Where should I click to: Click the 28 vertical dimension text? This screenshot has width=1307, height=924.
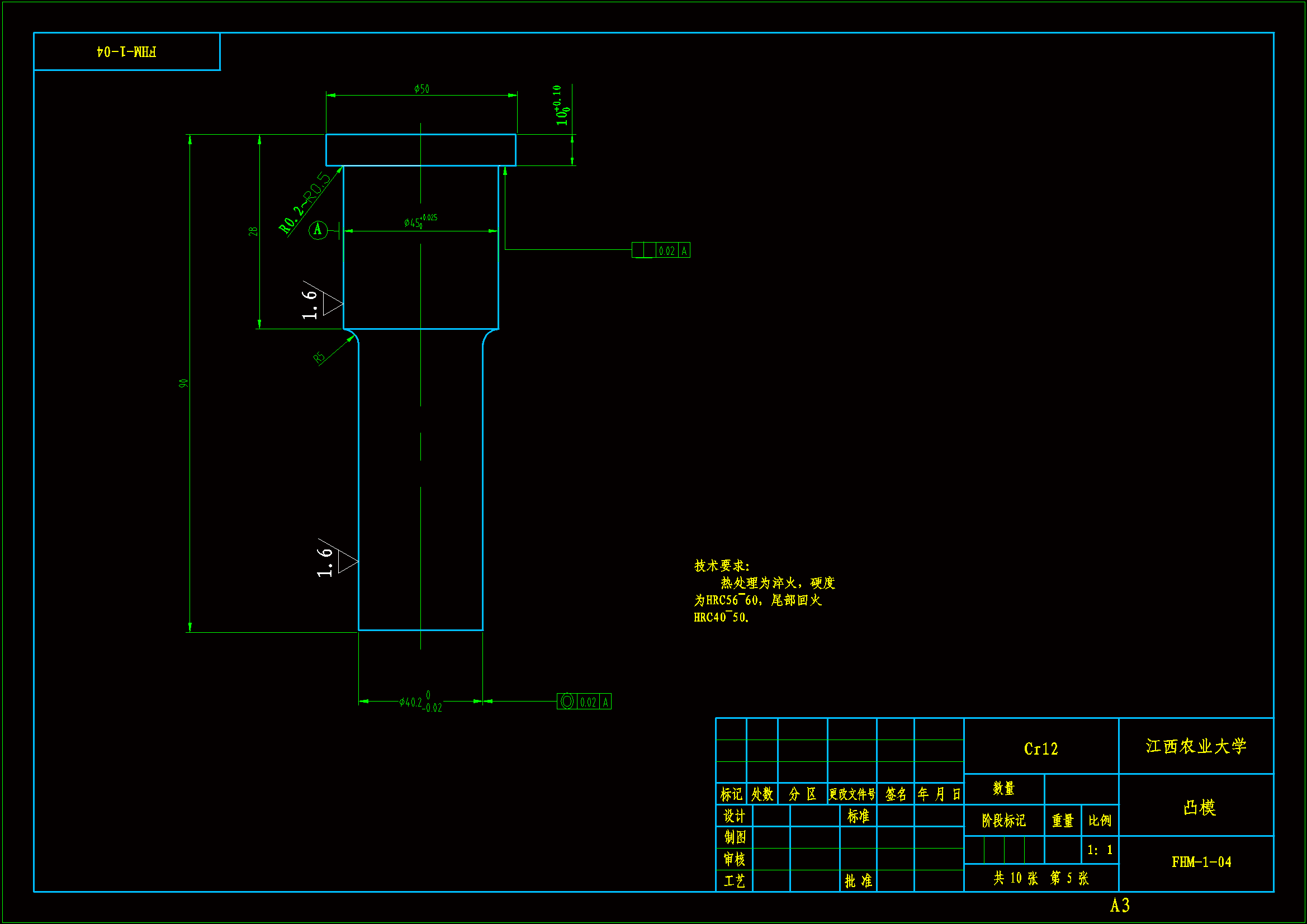(253, 231)
